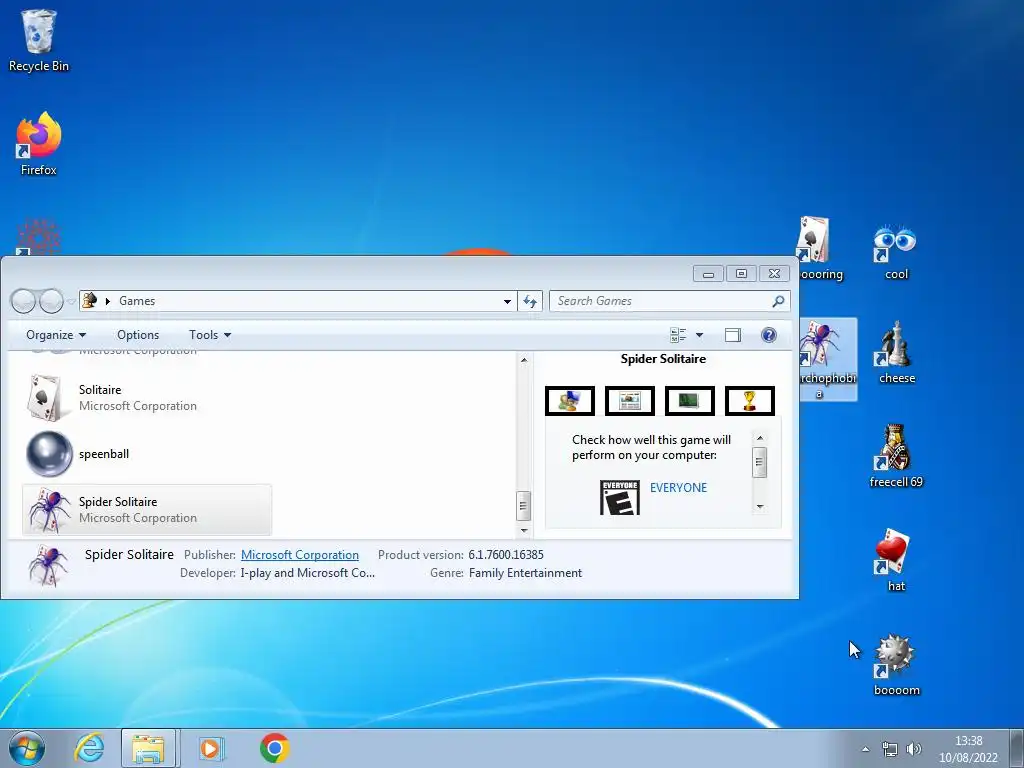This screenshot has width=1024, height=768.
Task: Launch Internet Explorer from taskbar
Action: click(89, 748)
